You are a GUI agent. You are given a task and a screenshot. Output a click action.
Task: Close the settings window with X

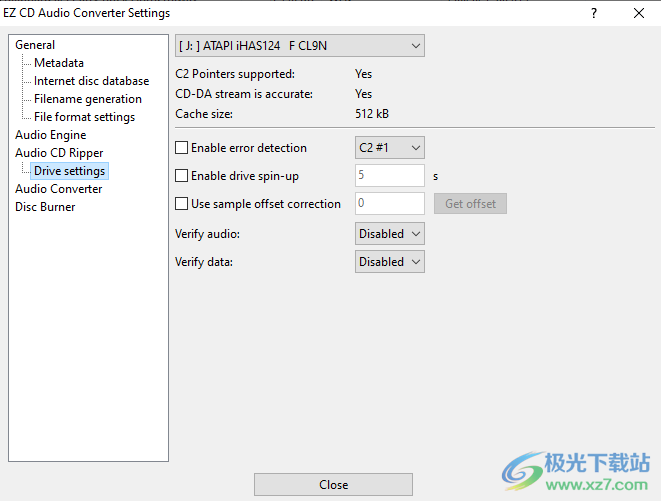pos(639,13)
